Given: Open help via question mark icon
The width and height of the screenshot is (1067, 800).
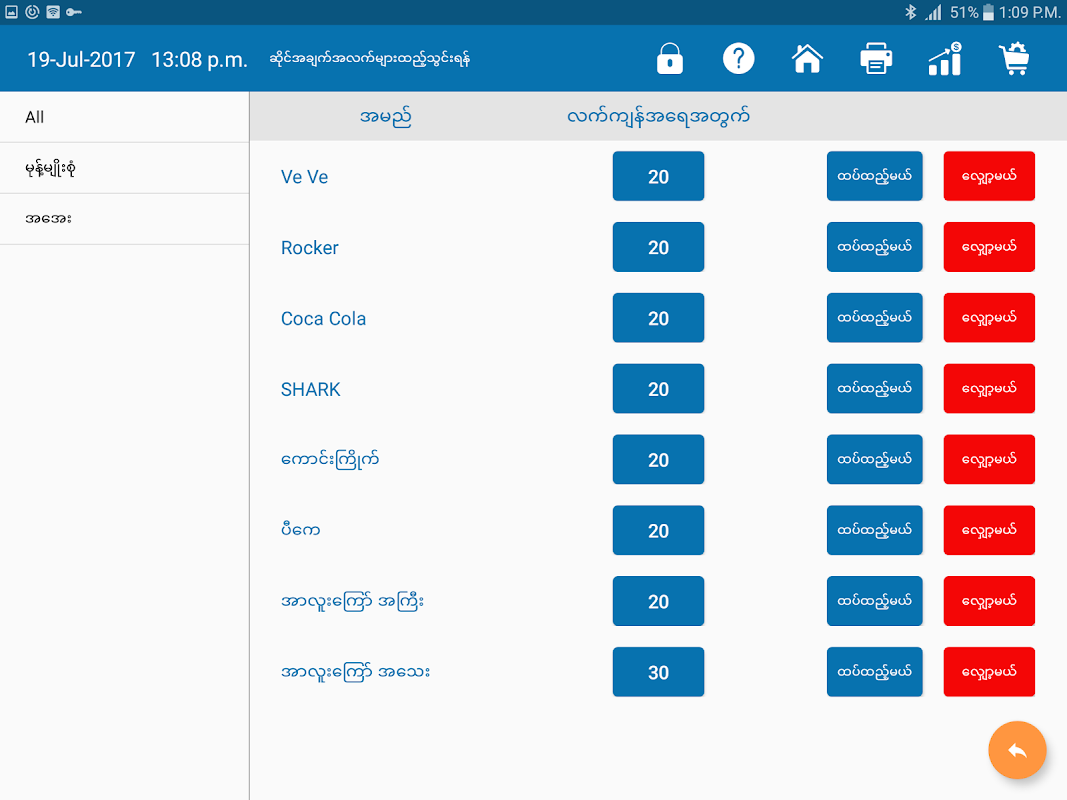Looking at the screenshot, I should coord(738,59).
